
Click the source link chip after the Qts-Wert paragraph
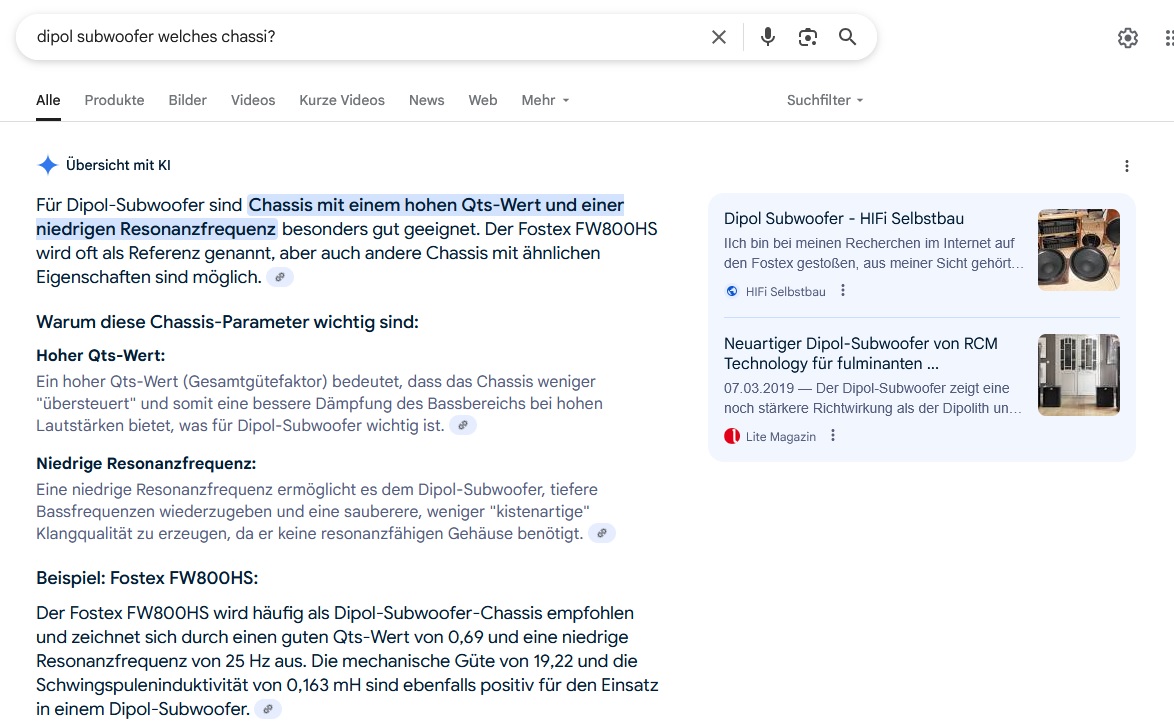tap(463, 425)
